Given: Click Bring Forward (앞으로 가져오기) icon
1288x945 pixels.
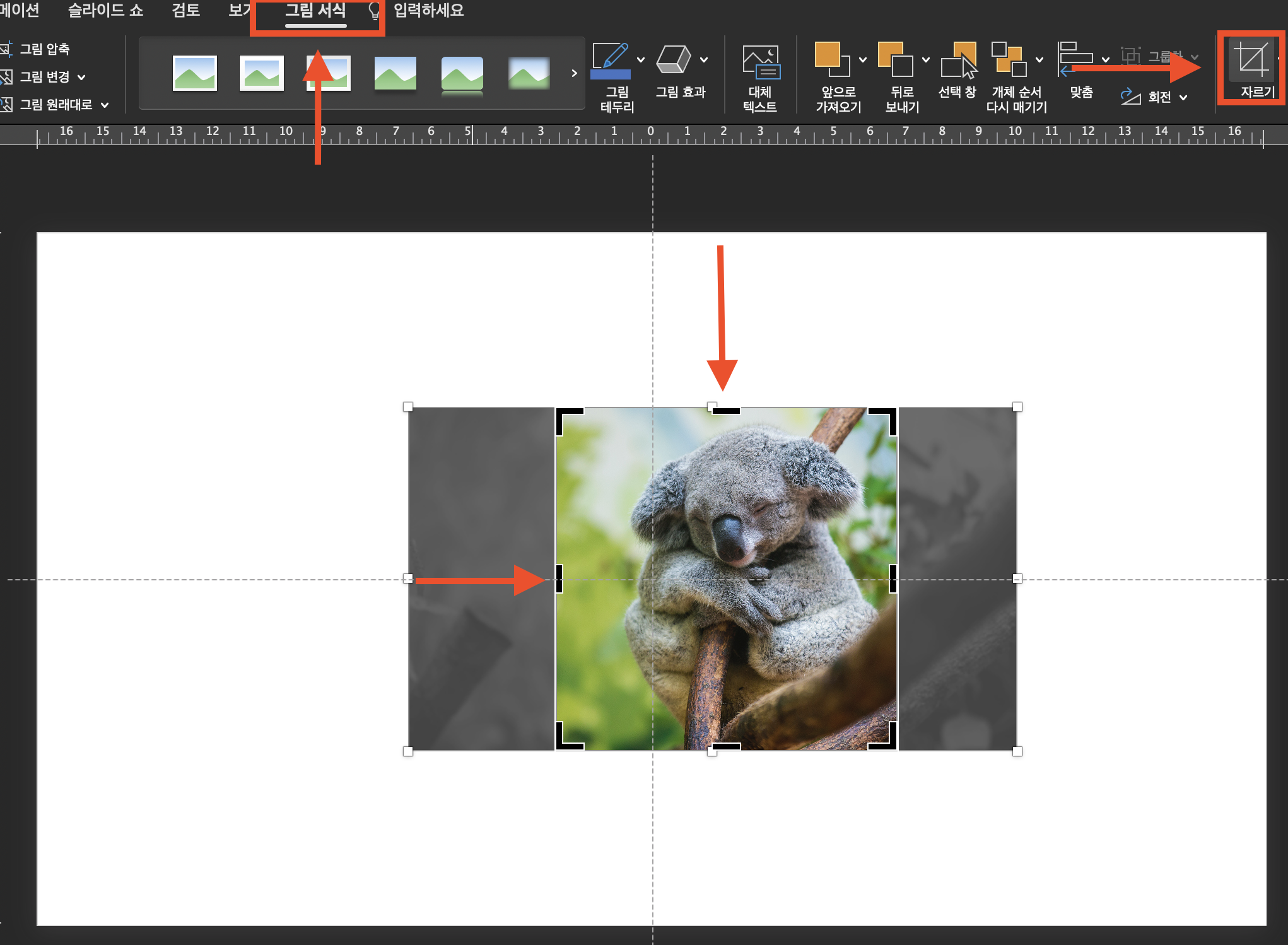Looking at the screenshot, I should [x=832, y=60].
